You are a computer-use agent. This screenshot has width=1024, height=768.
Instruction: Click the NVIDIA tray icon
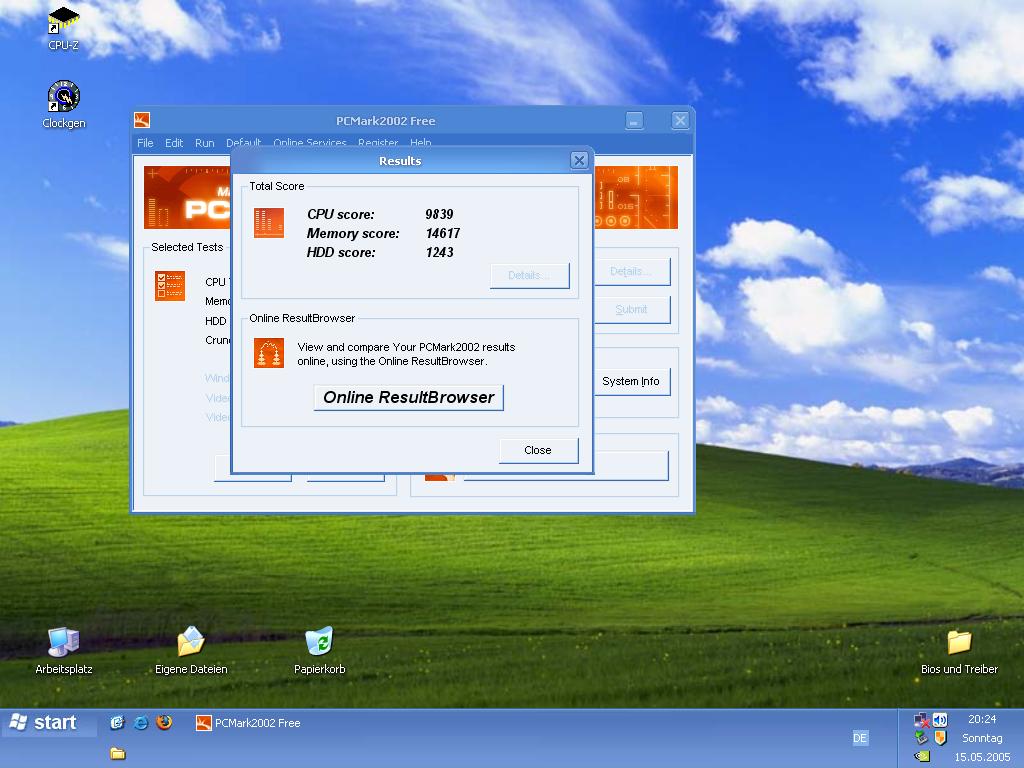click(x=921, y=756)
